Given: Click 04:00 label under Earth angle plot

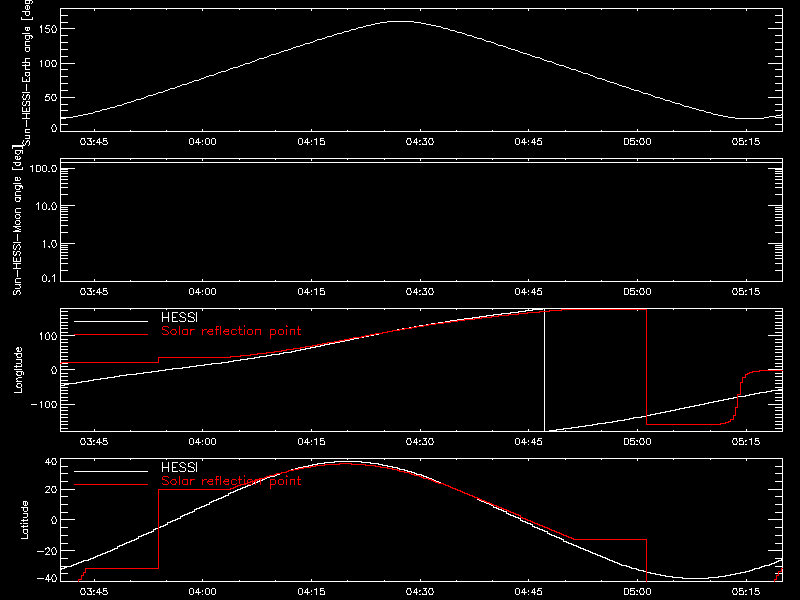Looking at the screenshot, I should 203,142.
